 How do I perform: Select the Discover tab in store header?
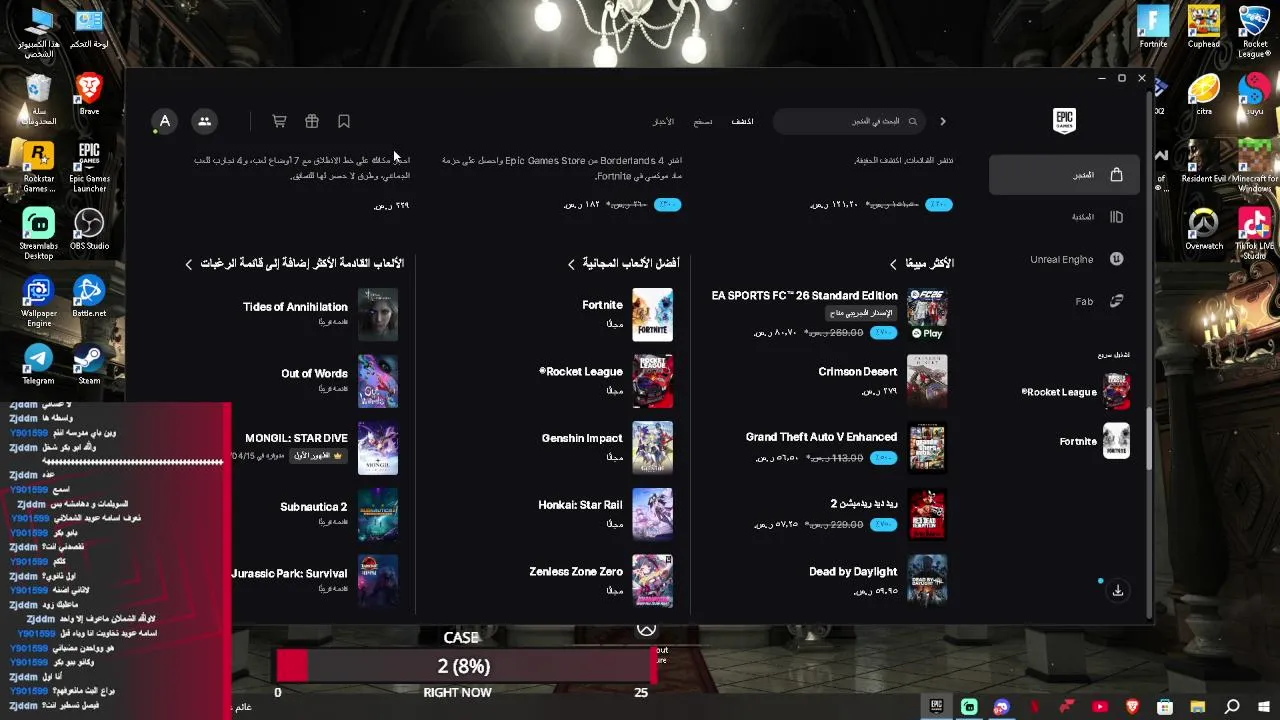[x=742, y=121]
